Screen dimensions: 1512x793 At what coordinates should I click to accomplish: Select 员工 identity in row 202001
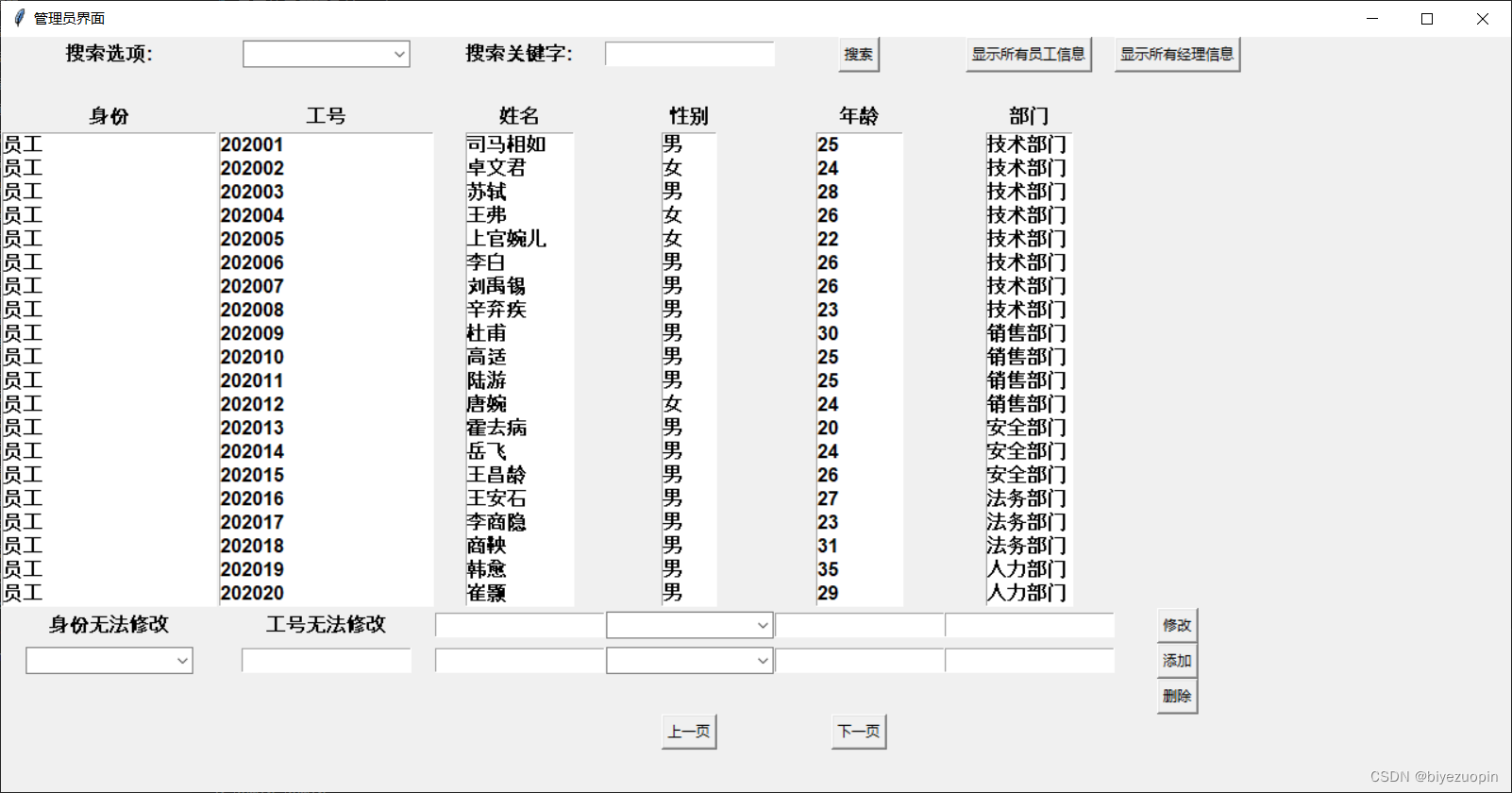coord(23,144)
